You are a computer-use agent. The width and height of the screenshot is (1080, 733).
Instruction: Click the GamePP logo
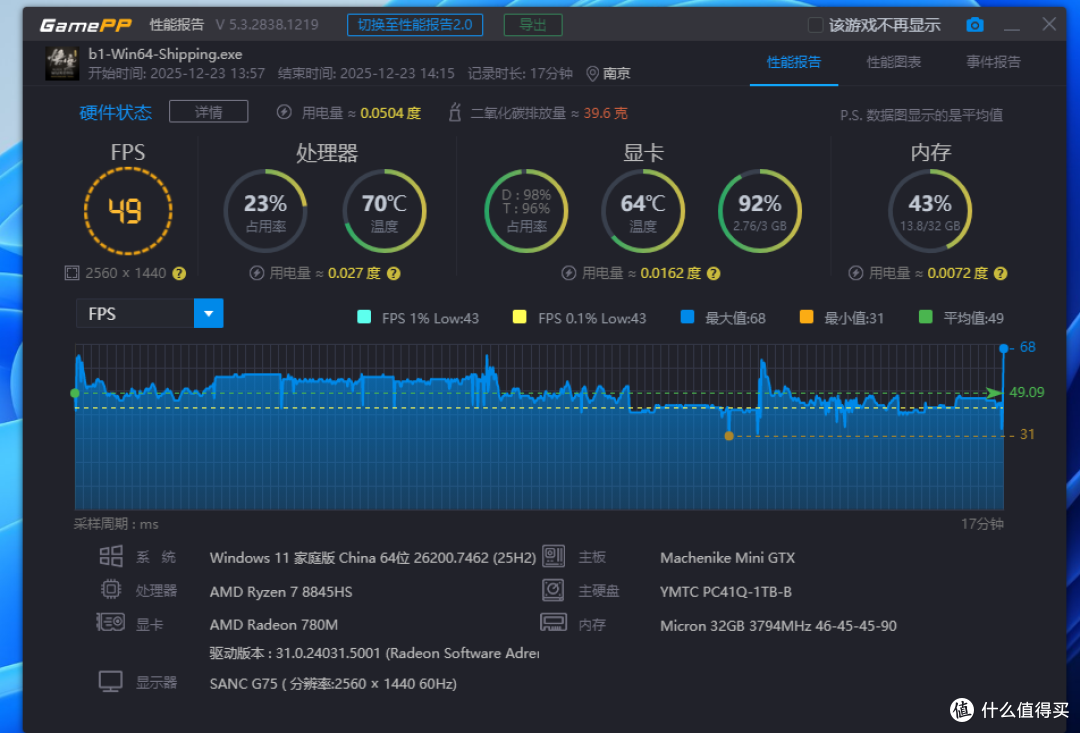pyautogui.click(x=85, y=25)
